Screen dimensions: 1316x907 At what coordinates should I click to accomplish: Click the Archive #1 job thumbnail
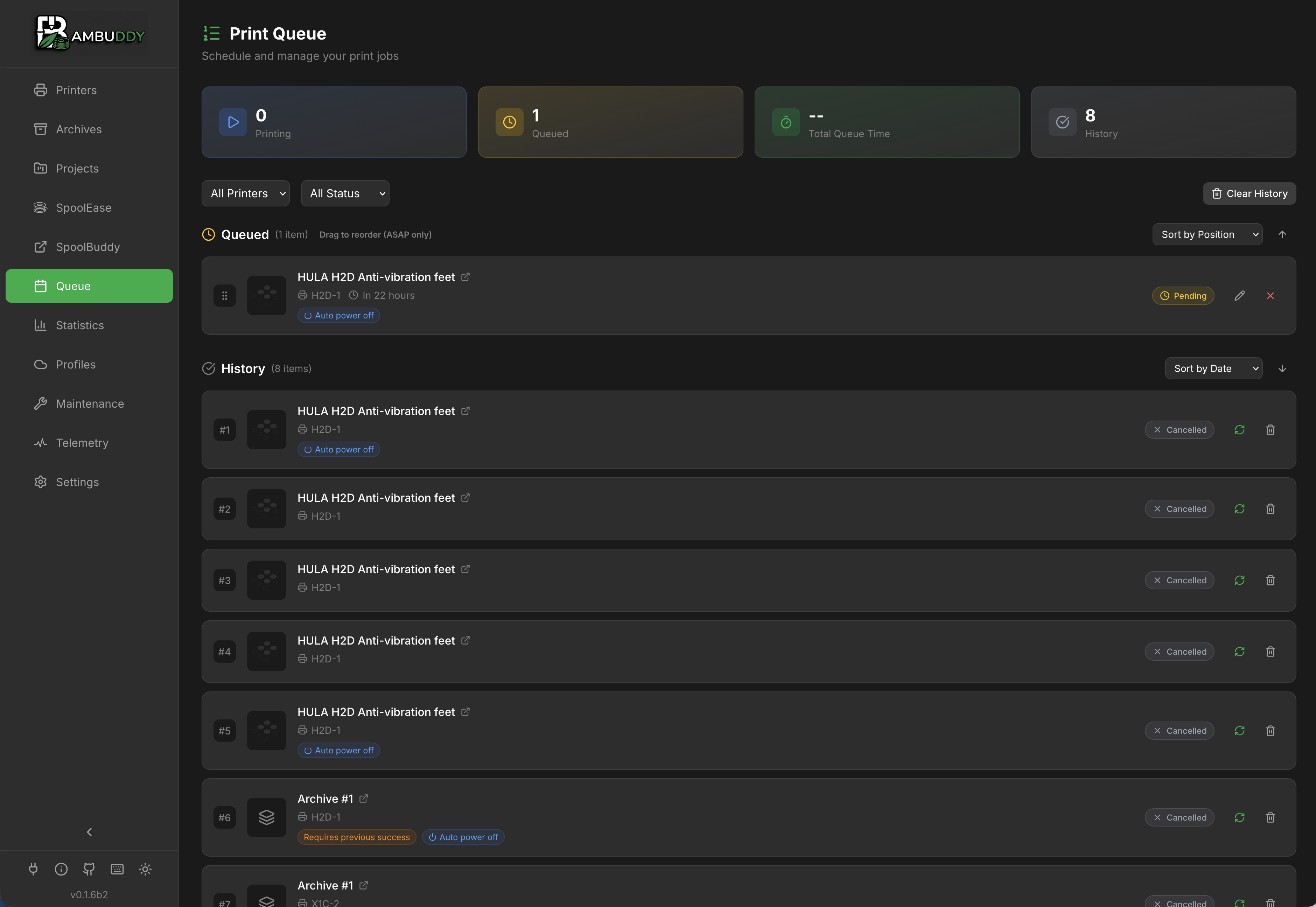point(266,817)
